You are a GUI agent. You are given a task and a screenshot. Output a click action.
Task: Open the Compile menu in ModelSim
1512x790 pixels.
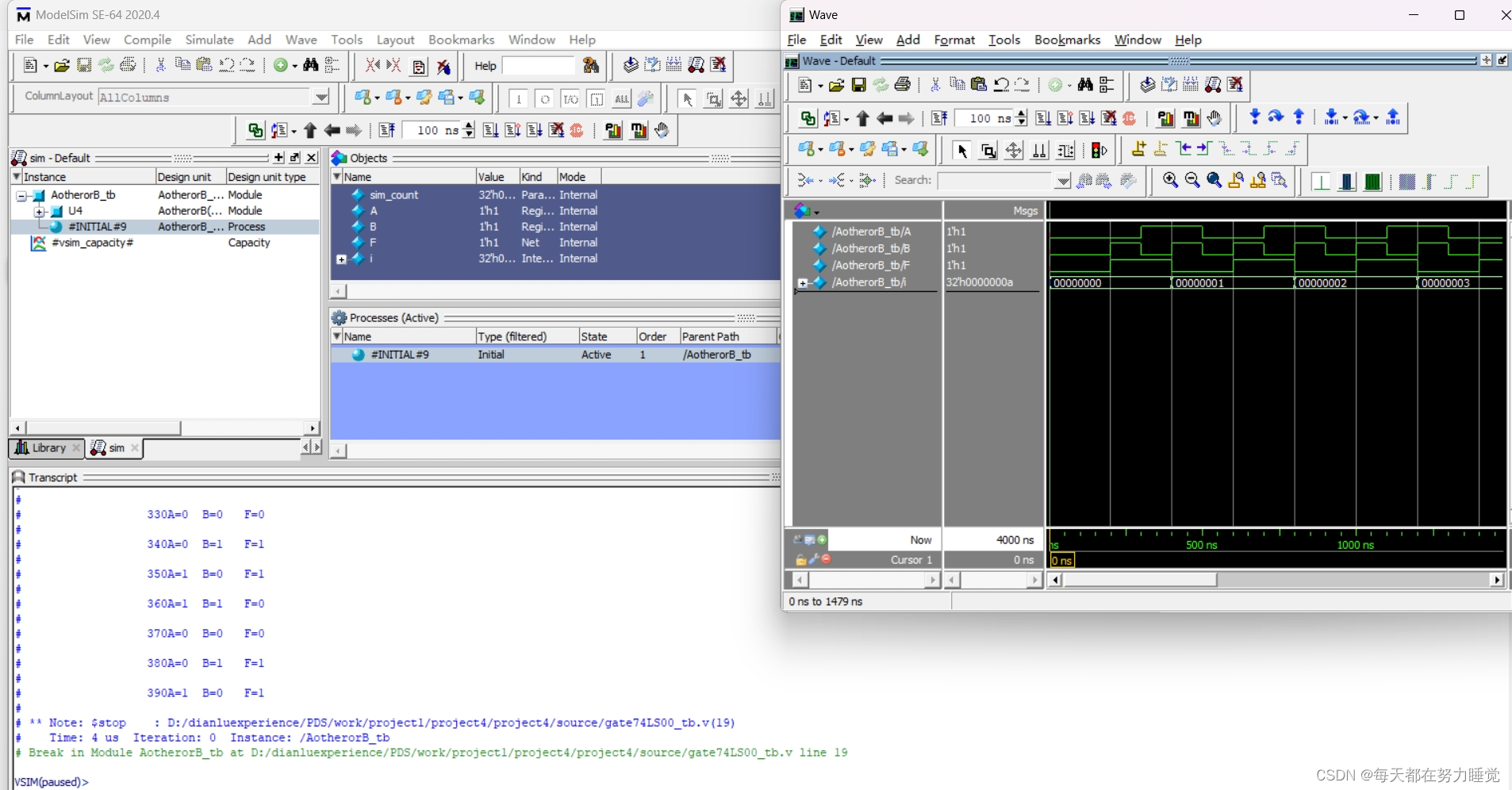[148, 40]
